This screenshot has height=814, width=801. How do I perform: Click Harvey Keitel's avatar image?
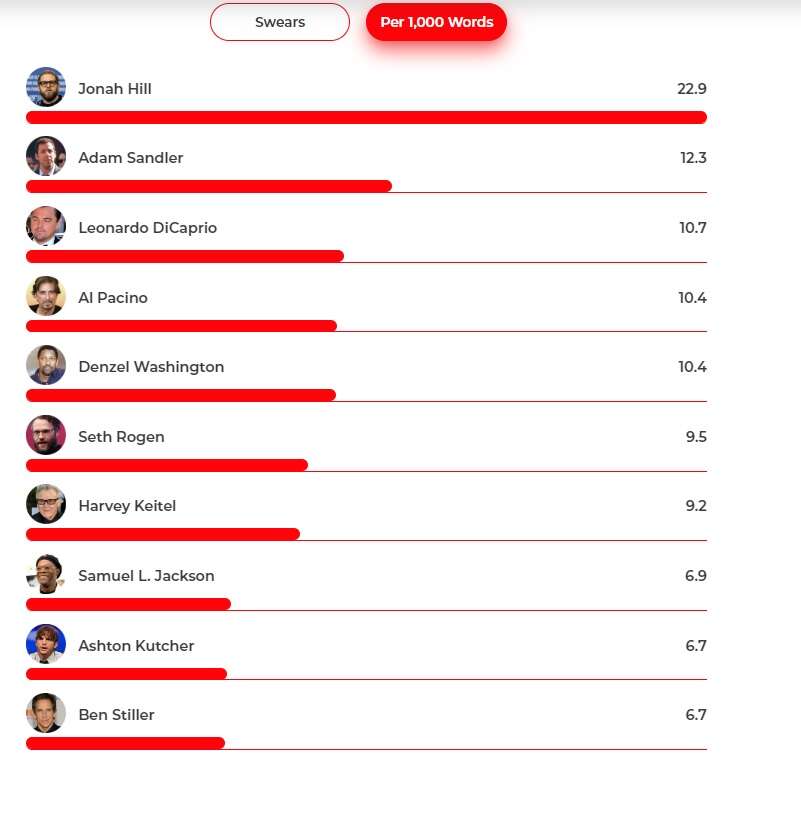46,505
